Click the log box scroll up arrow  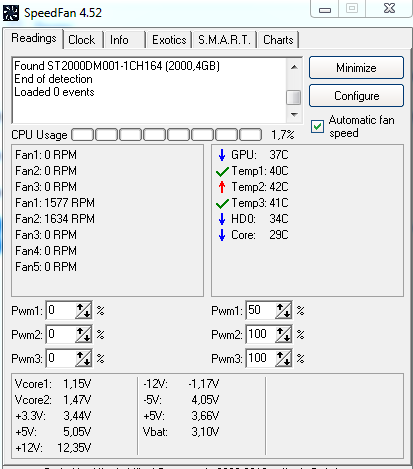294,67
